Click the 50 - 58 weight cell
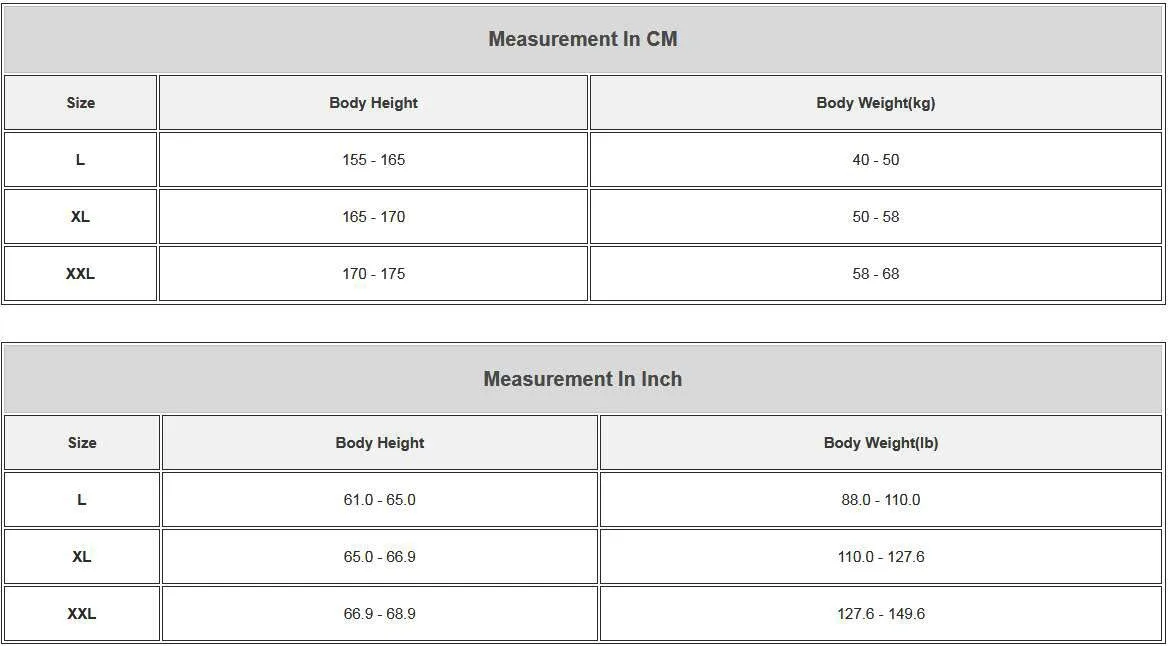Screen dimensions: 1168x646 click(x=876, y=217)
